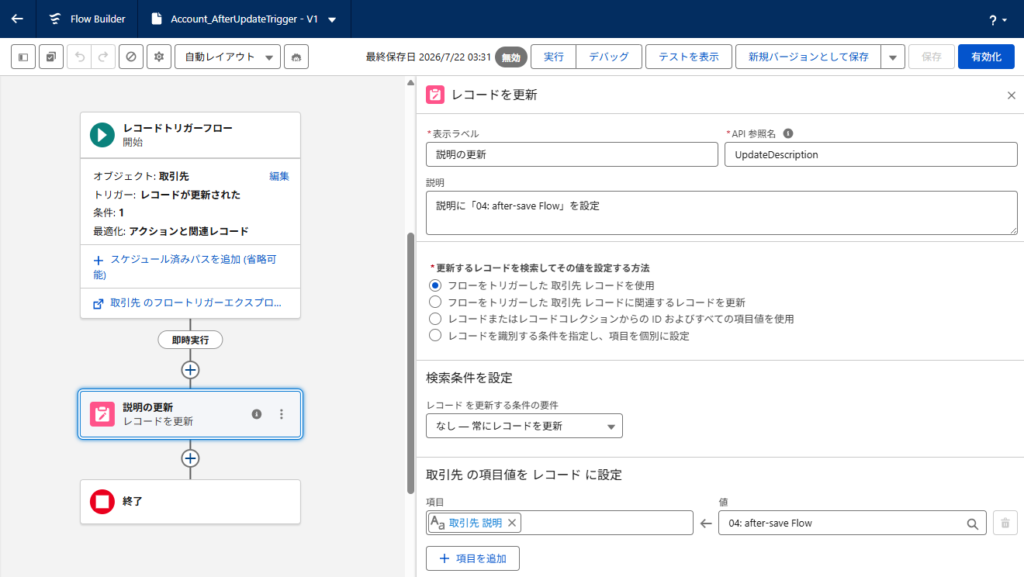1024x577 pixels.
Task: Click the 有効化 activate button
Action: pos(986,57)
